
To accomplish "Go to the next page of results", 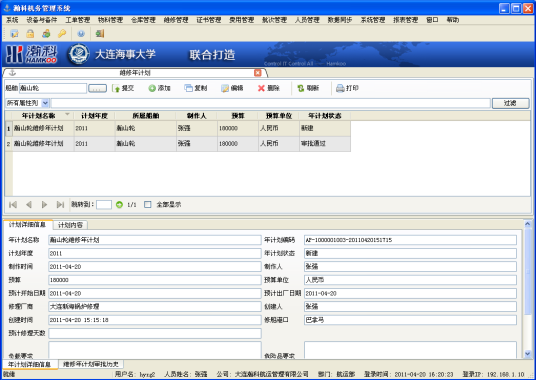I will (x=44, y=205).
